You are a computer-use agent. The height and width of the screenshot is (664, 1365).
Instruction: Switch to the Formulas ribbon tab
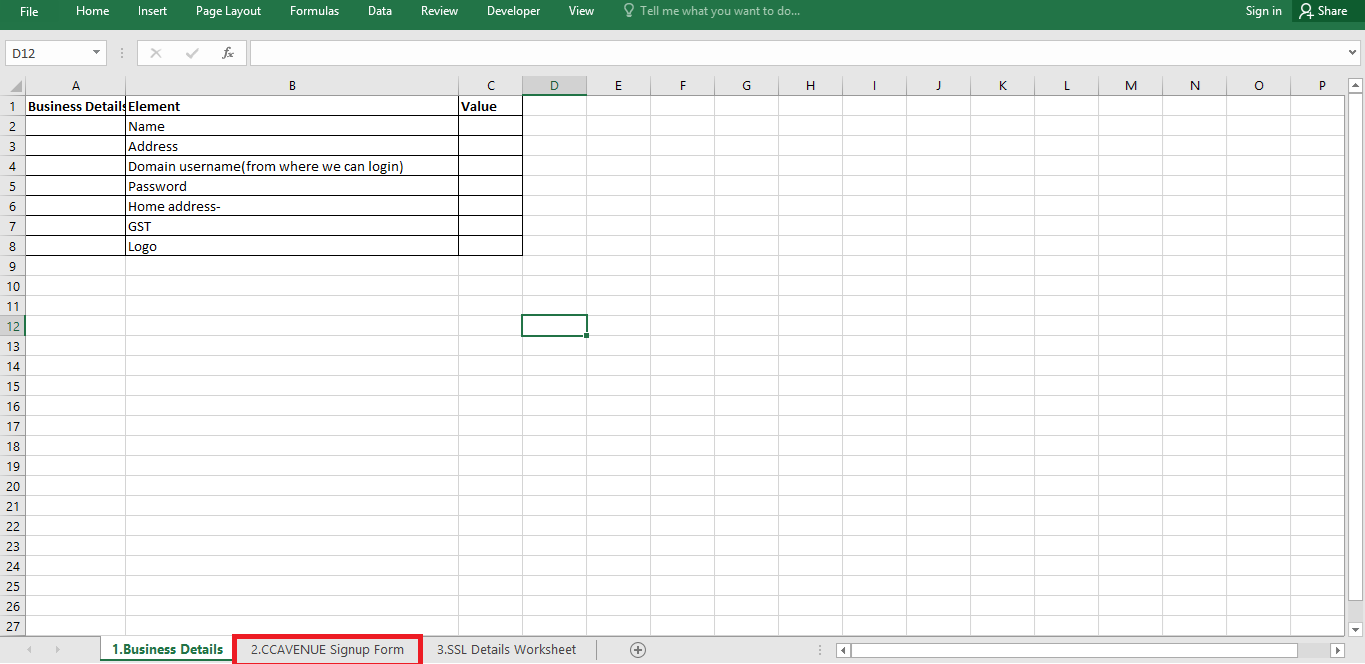(x=314, y=11)
